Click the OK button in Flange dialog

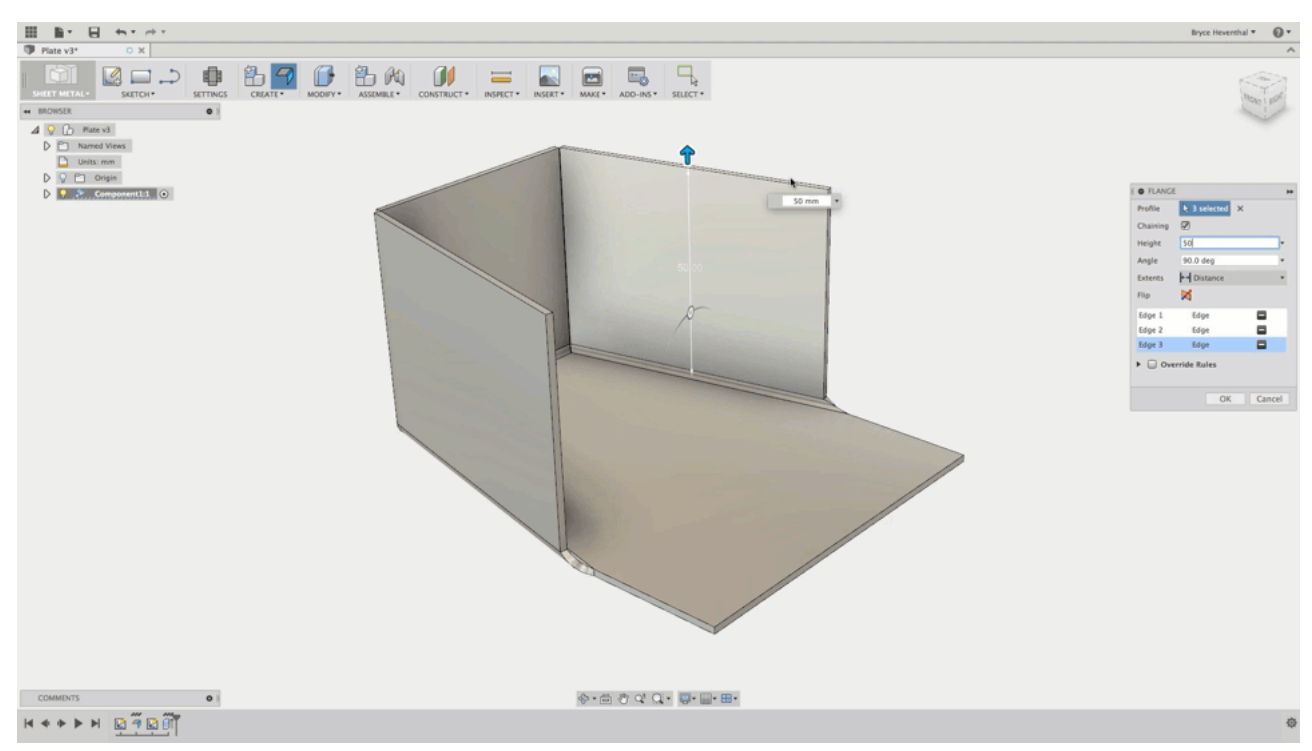1227,400
